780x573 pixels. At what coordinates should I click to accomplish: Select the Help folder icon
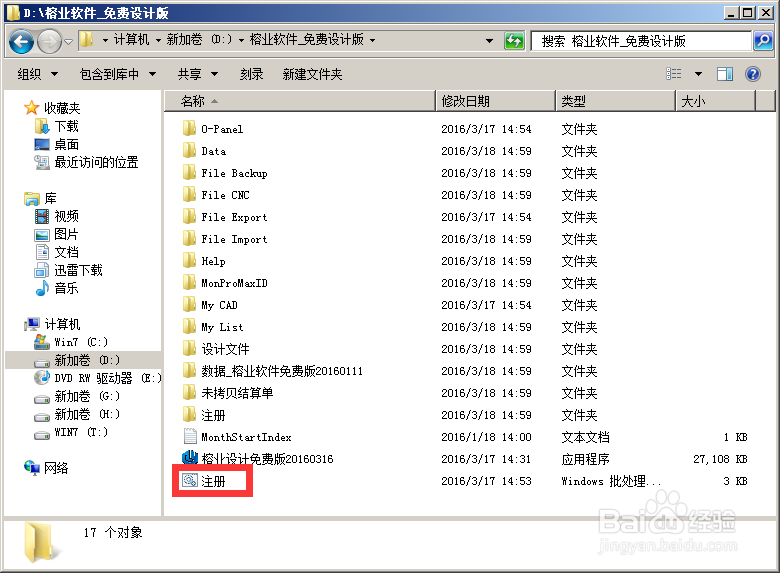pyautogui.click(x=189, y=261)
